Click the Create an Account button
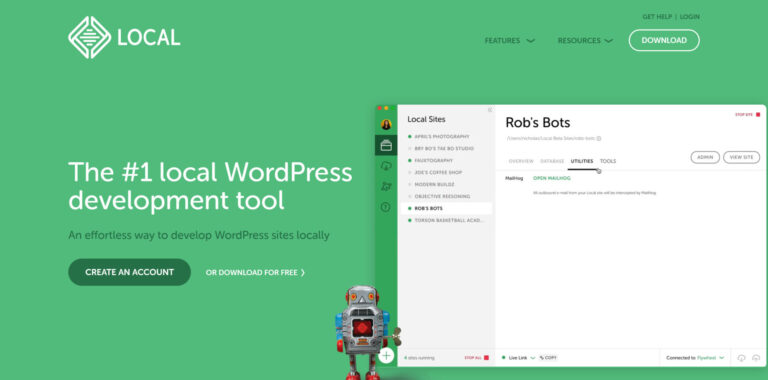This screenshot has width=768, height=380. pos(129,272)
